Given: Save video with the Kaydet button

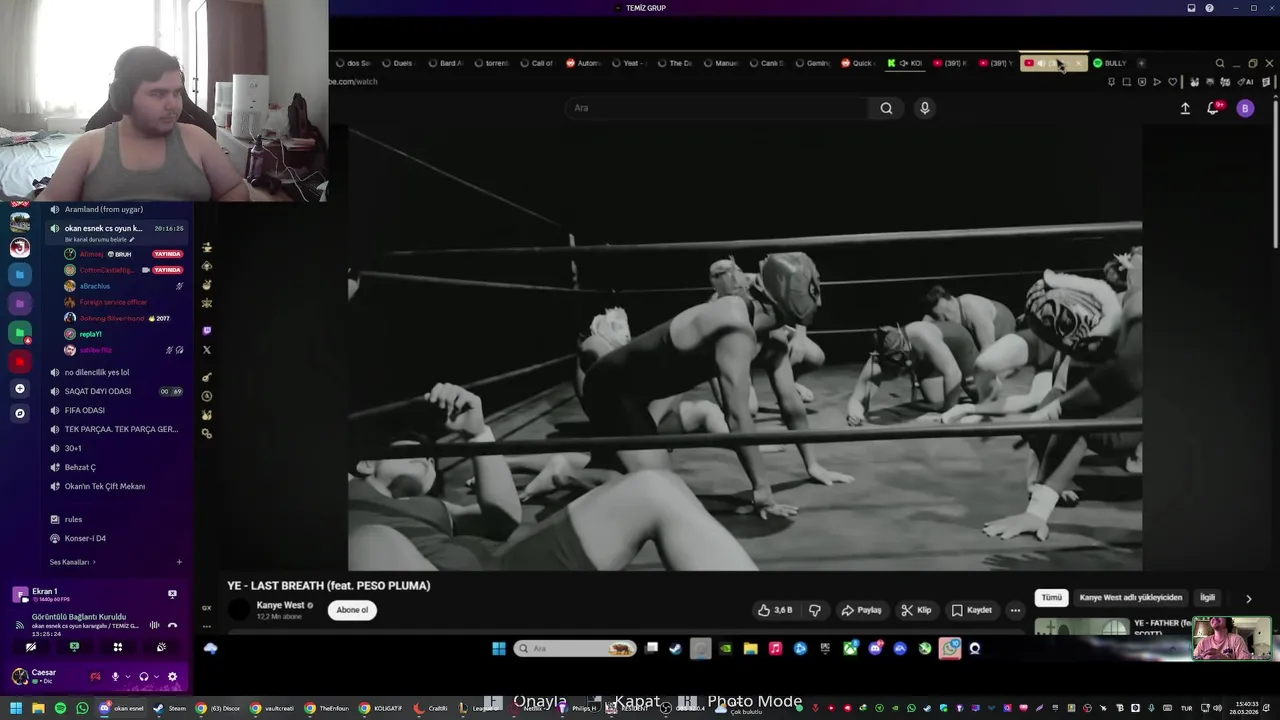Looking at the screenshot, I should click(x=971, y=610).
